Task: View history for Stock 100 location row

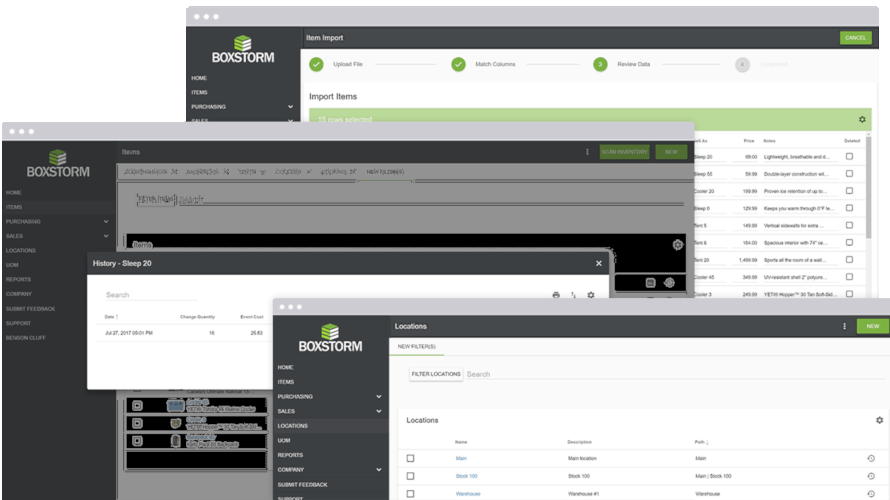Action: click(871, 476)
